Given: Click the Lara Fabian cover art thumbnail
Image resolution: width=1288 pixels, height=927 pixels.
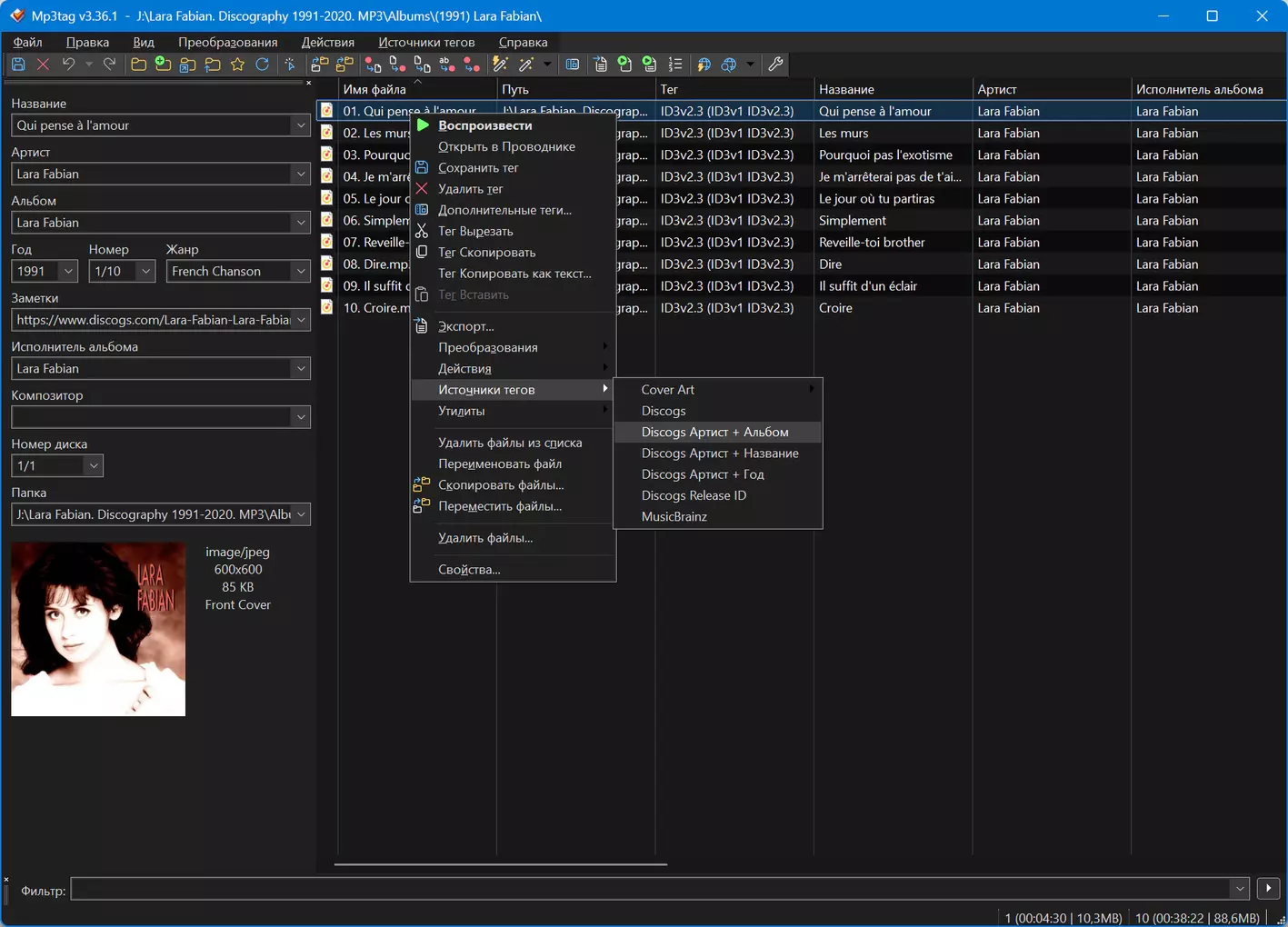Looking at the screenshot, I should pyautogui.click(x=98, y=629).
